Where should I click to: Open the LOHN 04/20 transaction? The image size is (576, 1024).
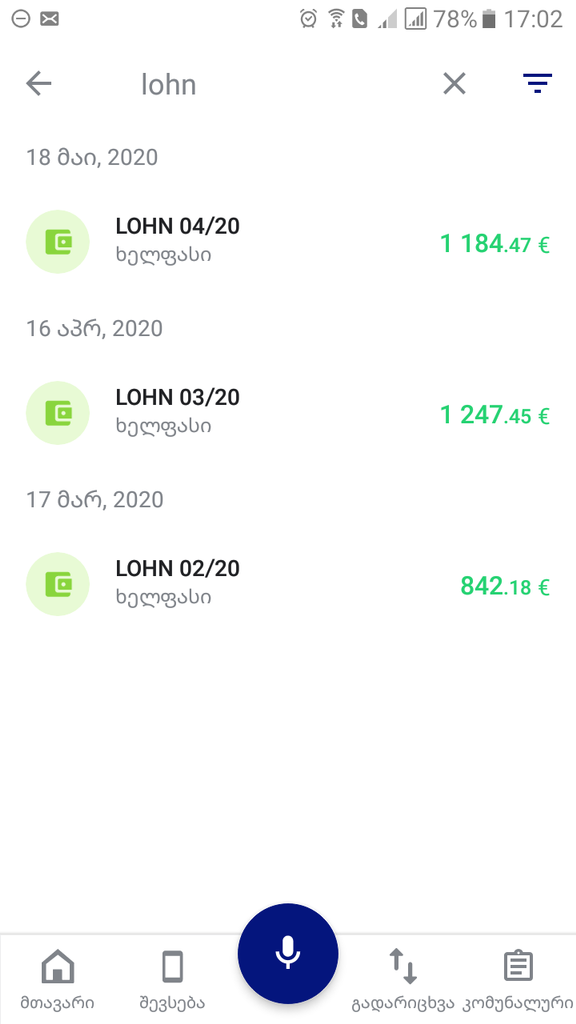point(288,242)
